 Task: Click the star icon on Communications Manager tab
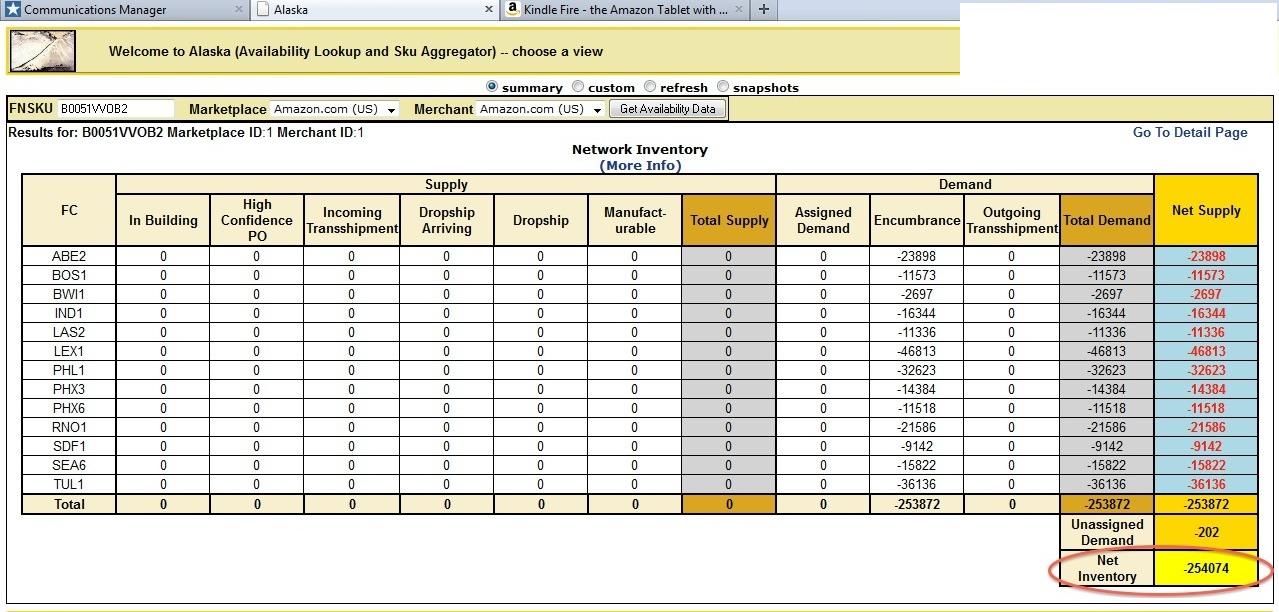pyautogui.click(x=12, y=10)
